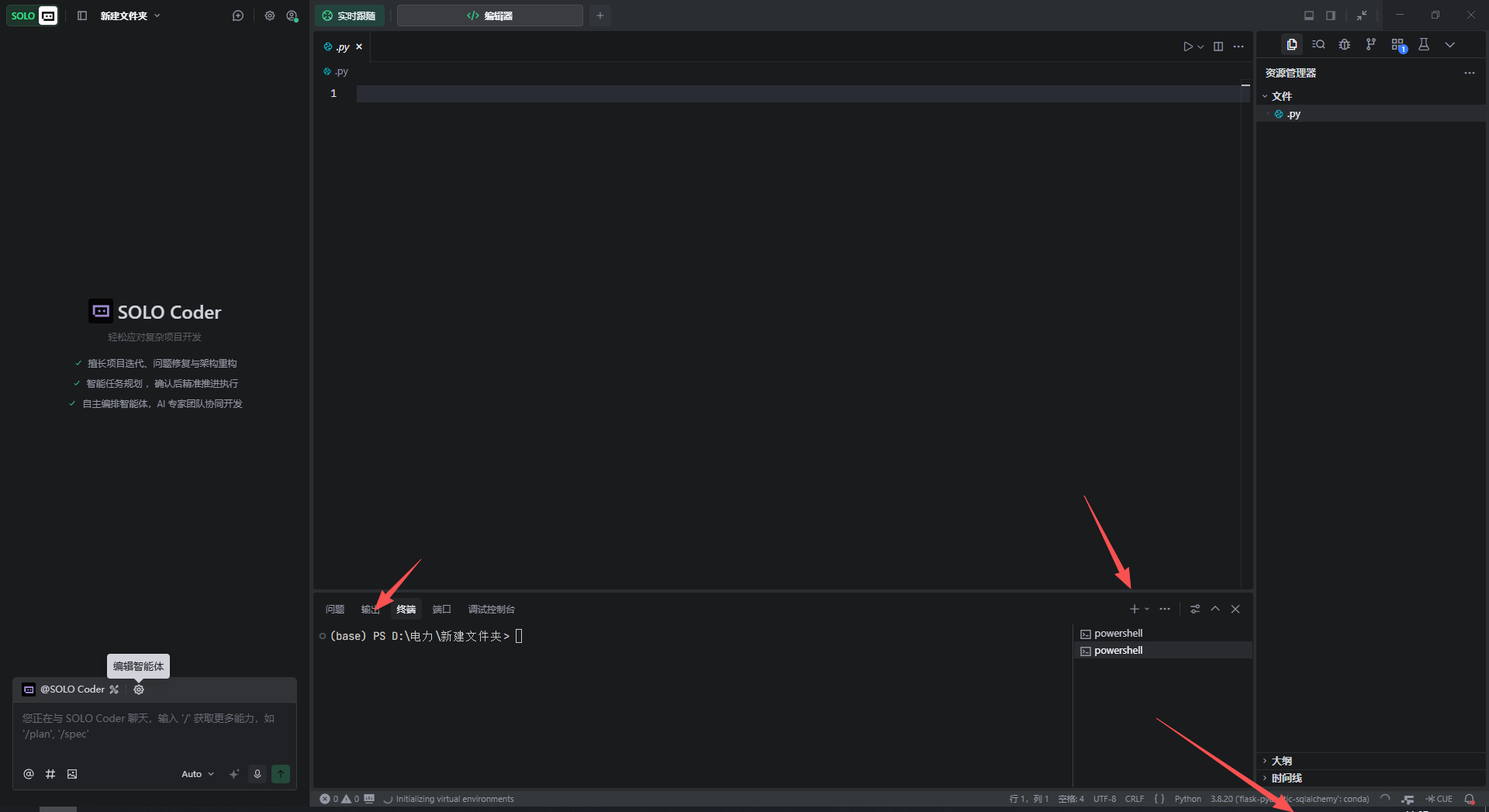Run the Python file play button
The height and width of the screenshot is (812, 1489).
pyautogui.click(x=1187, y=47)
